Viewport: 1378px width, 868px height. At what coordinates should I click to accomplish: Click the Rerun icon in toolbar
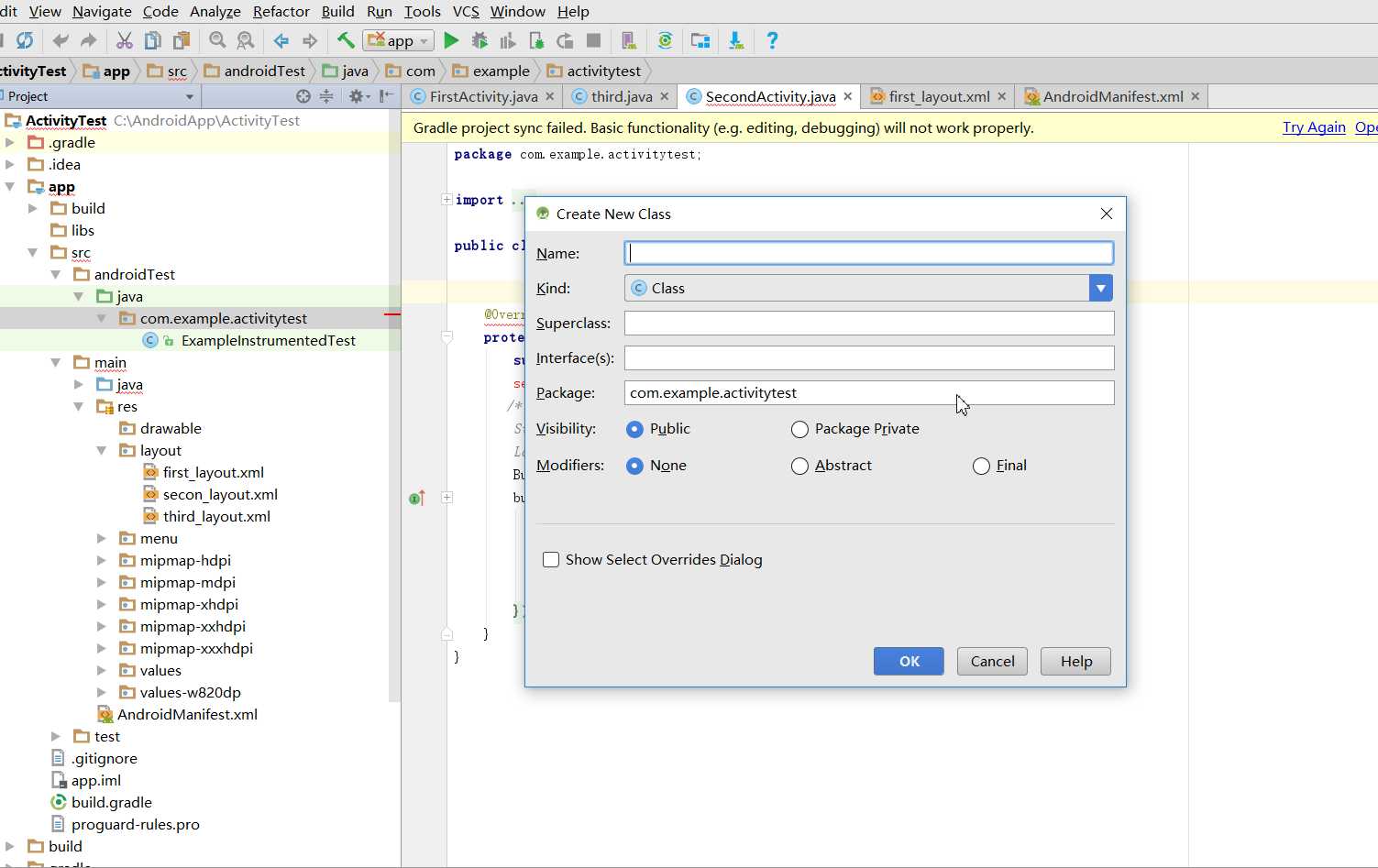[x=565, y=40]
